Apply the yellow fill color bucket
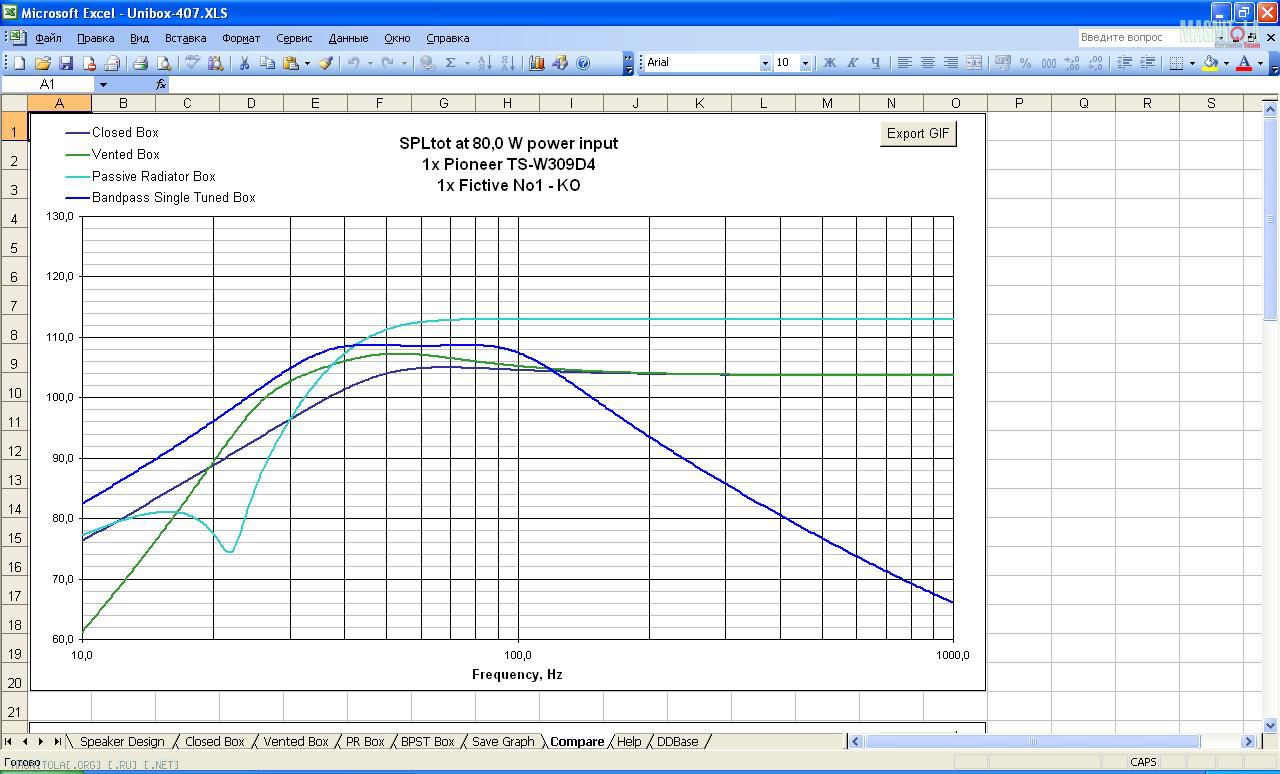The height and width of the screenshot is (774, 1280). 1210,63
